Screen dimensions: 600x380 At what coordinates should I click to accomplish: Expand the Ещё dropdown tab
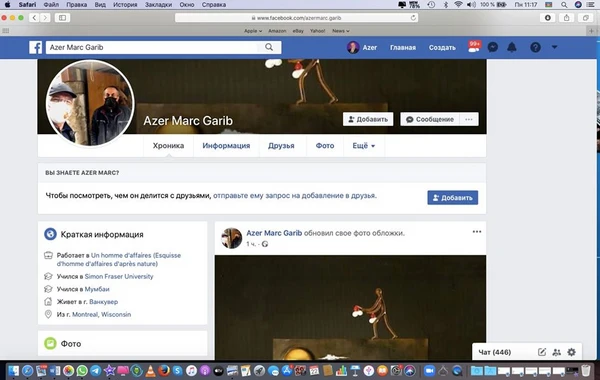[x=364, y=145]
